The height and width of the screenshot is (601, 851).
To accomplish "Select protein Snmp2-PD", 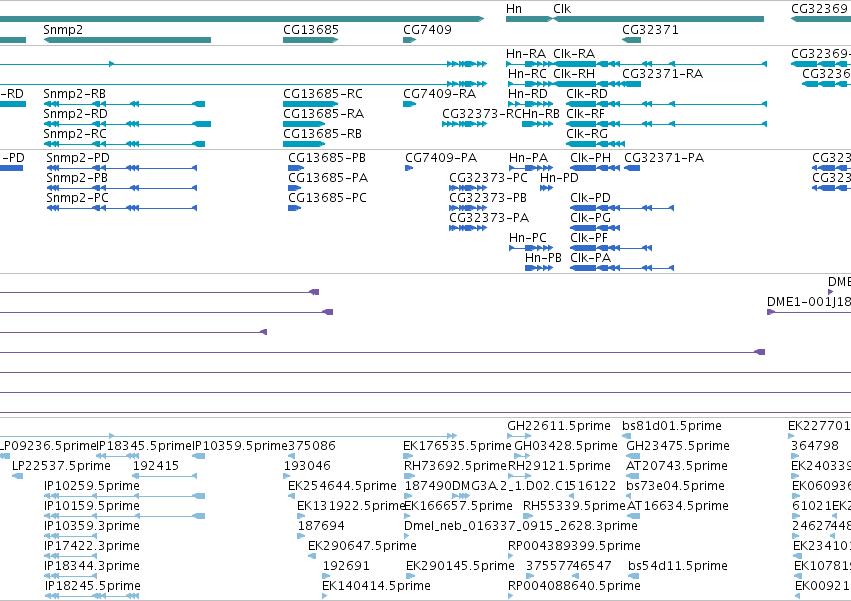I will (78, 157).
